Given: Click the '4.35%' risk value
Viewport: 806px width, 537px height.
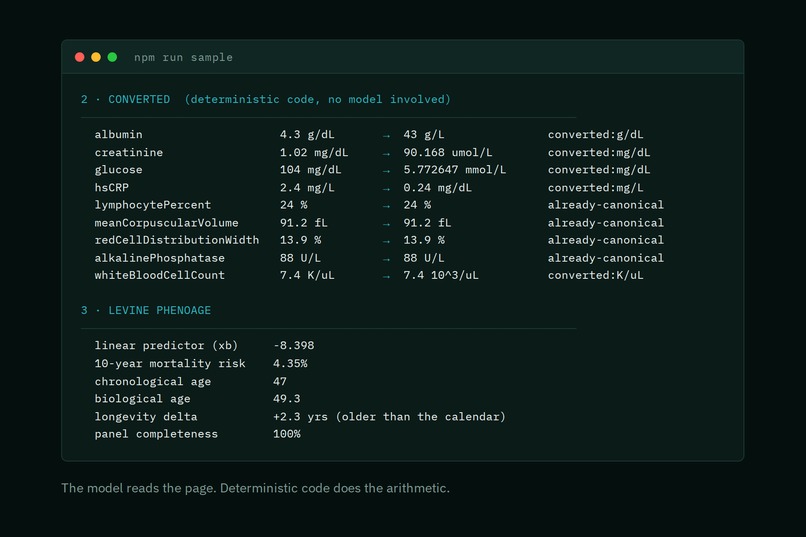Looking at the screenshot, I should point(290,364).
